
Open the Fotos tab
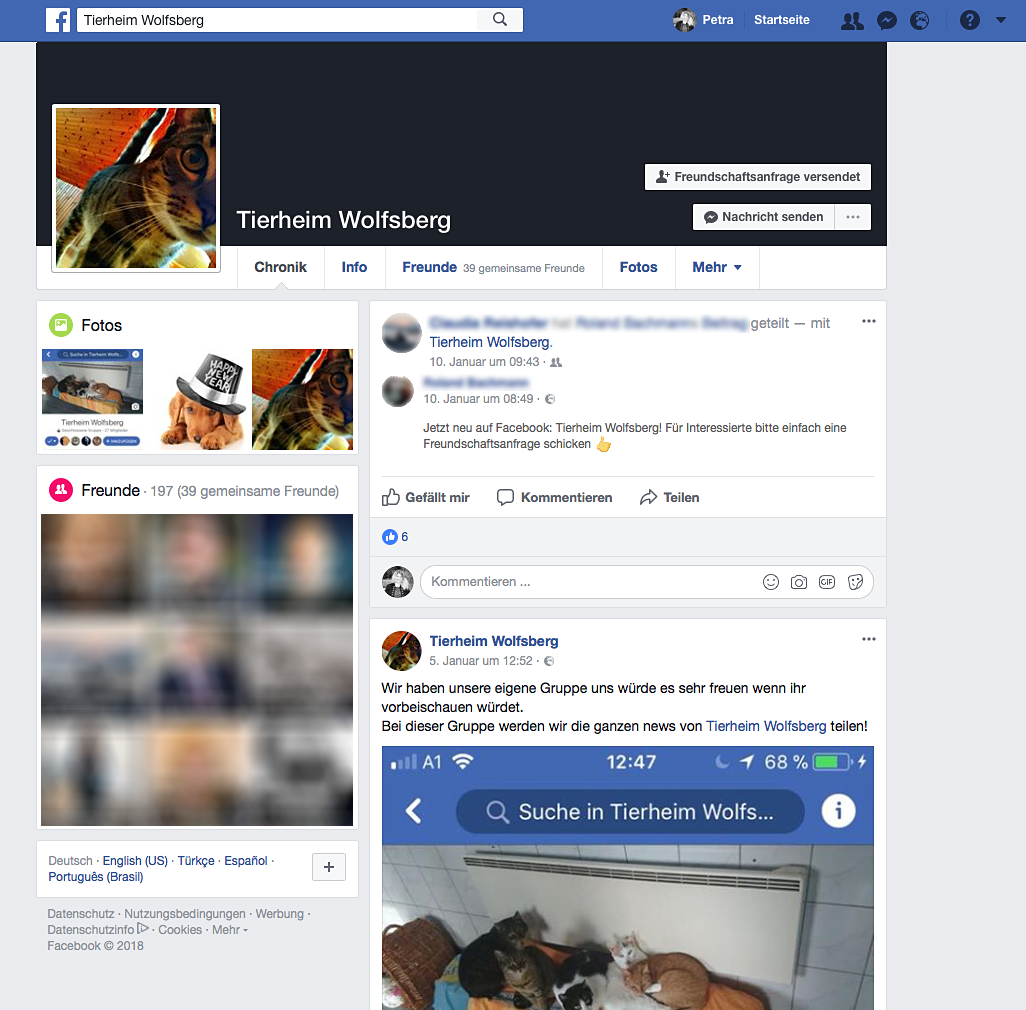pyautogui.click(x=639, y=267)
